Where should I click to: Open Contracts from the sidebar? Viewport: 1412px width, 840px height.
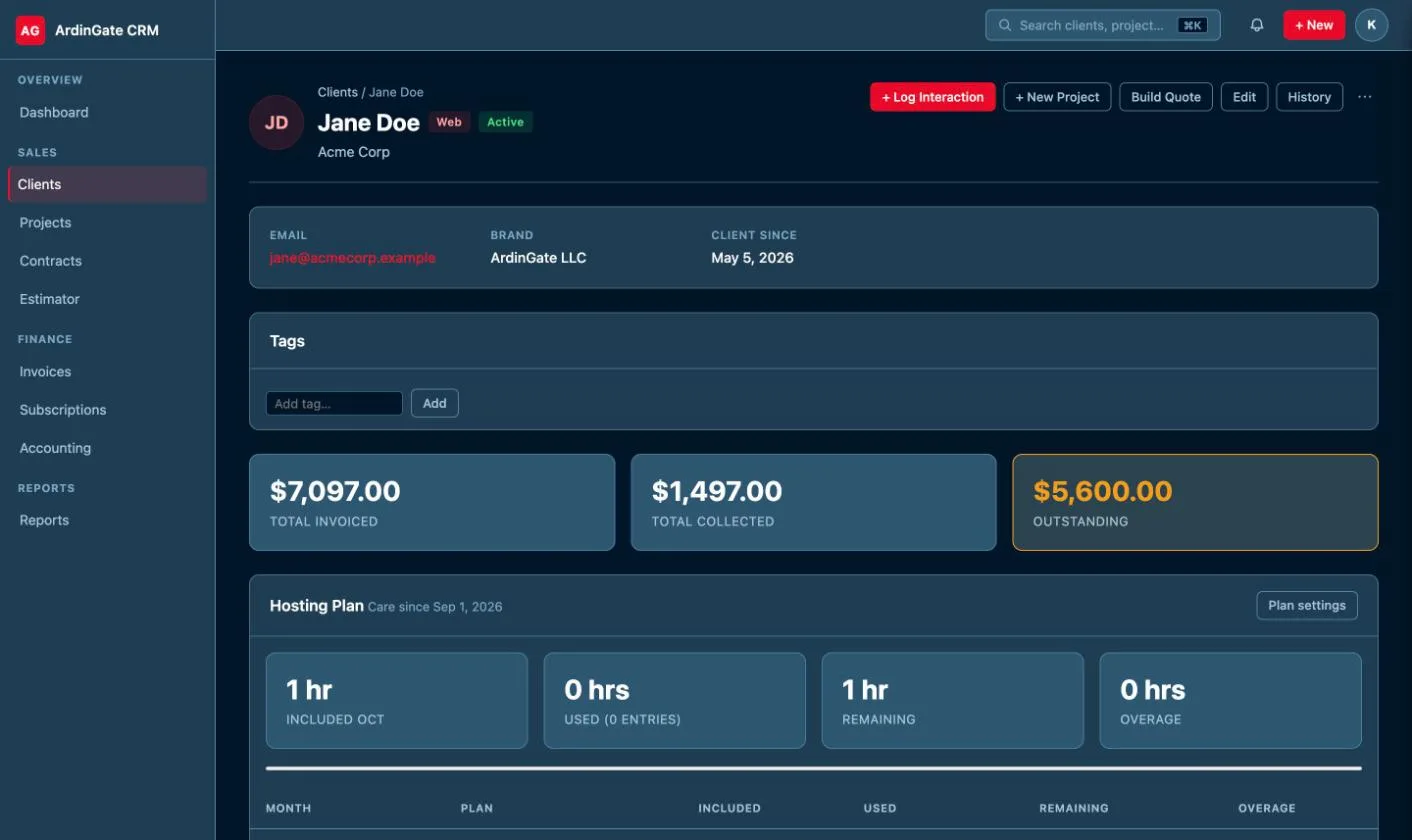click(x=107, y=260)
